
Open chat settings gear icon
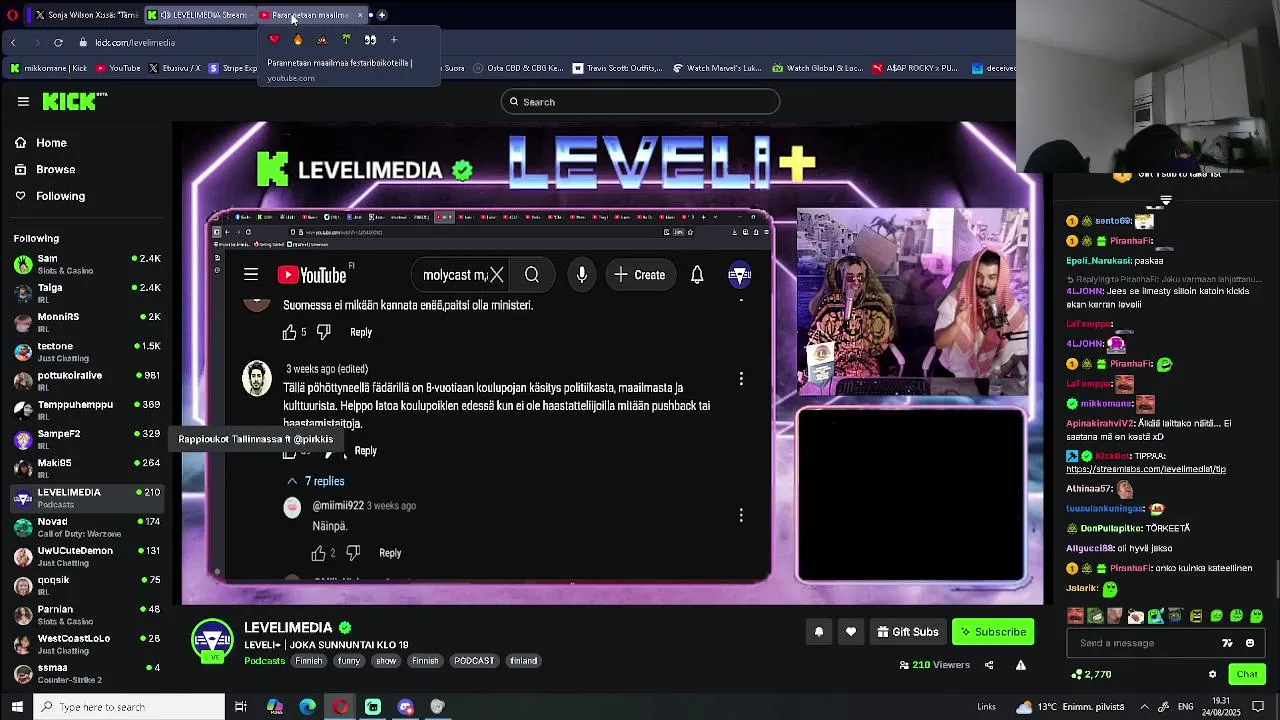[x=1212, y=674]
